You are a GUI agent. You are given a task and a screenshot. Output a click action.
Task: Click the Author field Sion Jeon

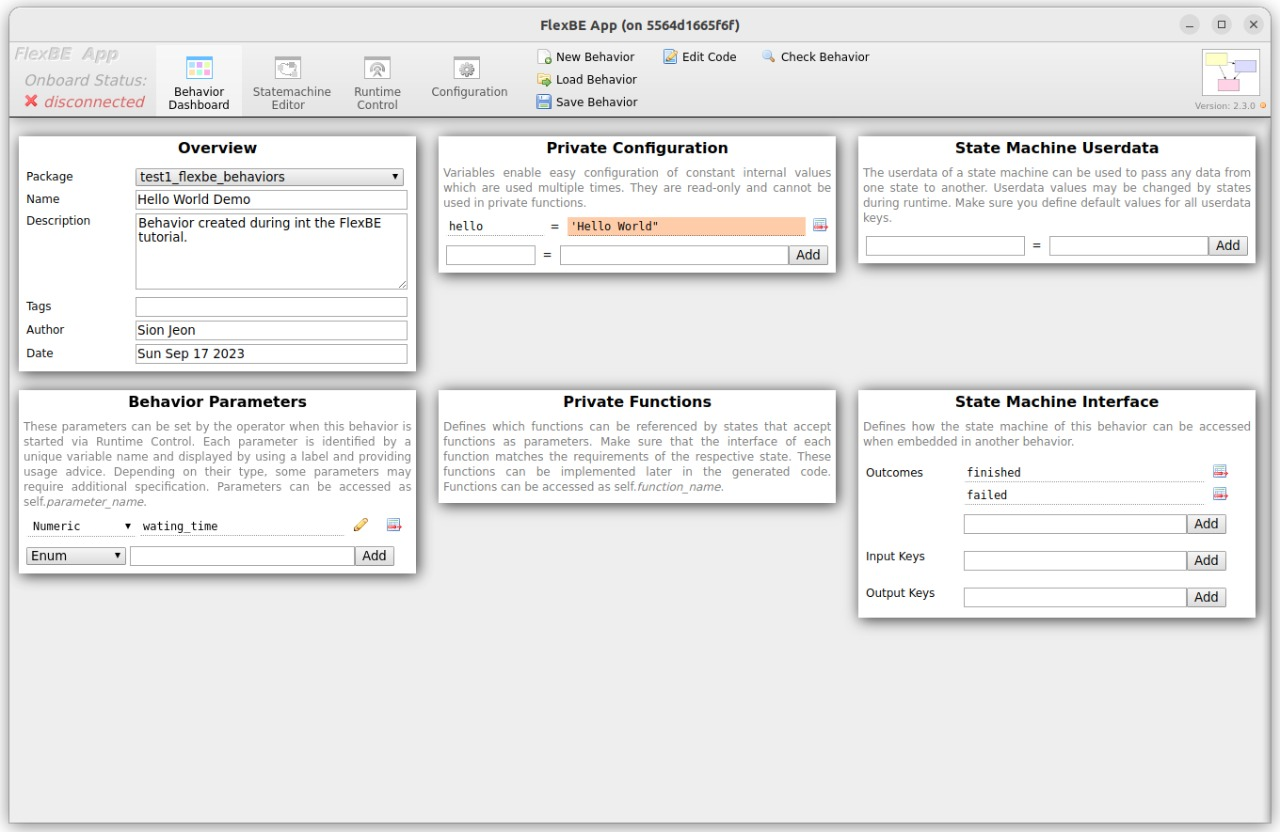[271, 330]
